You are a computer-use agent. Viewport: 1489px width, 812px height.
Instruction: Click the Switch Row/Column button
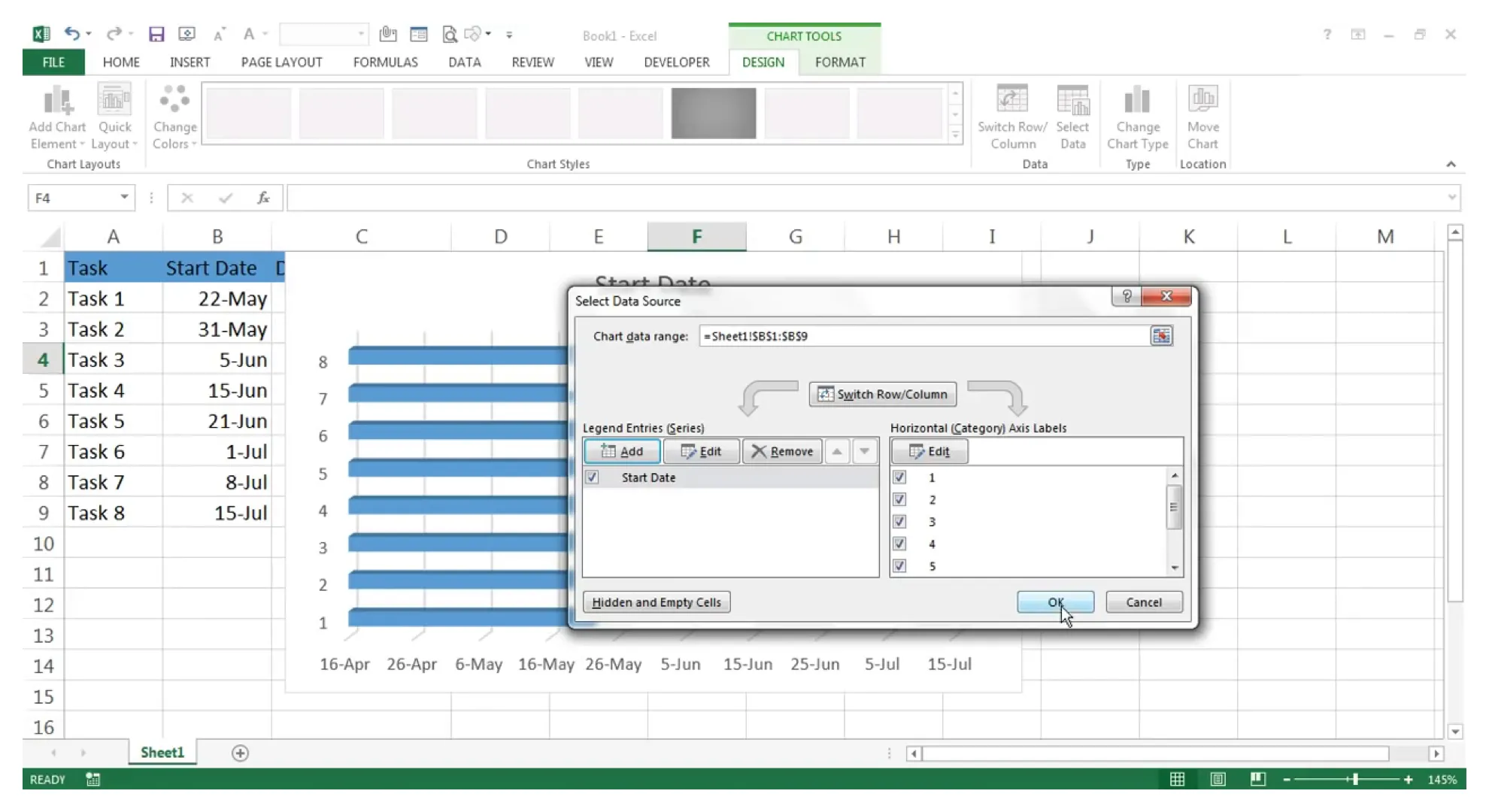[883, 393]
